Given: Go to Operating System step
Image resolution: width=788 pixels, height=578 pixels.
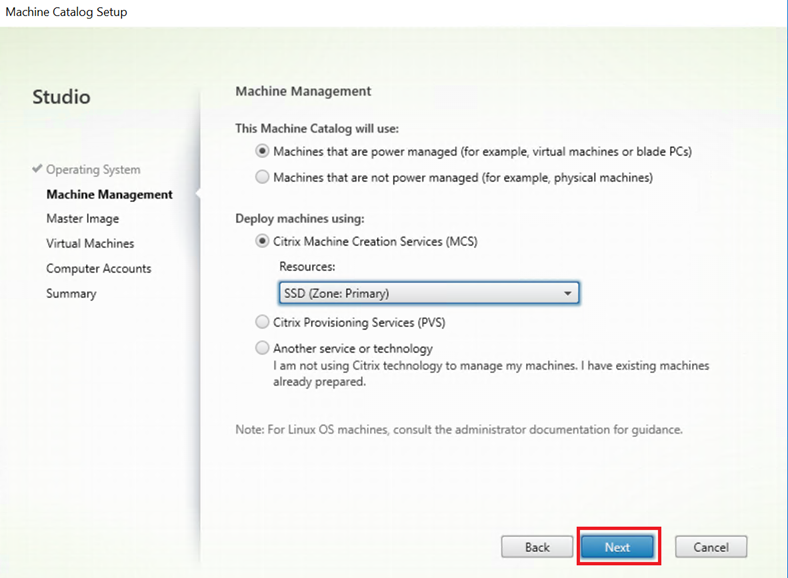Looking at the screenshot, I should pyautogui.click(x=93, y=170).
